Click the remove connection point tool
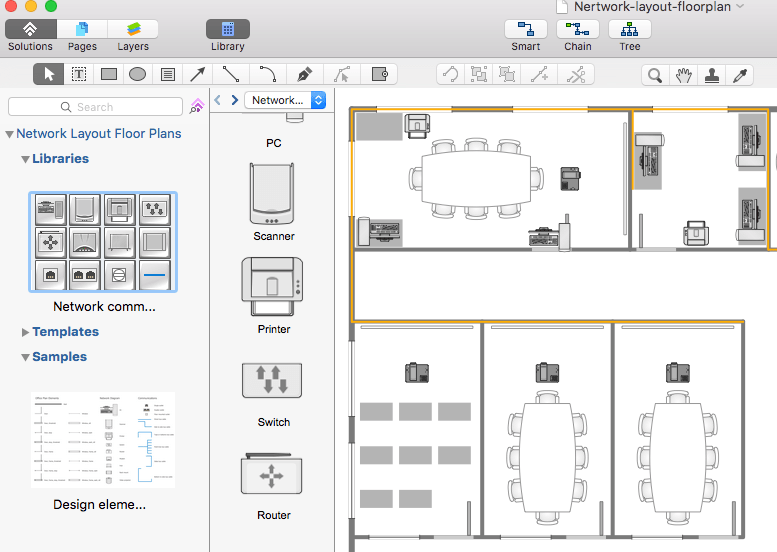This screenshot has height=552, width=777. click(x=576, y=75)
